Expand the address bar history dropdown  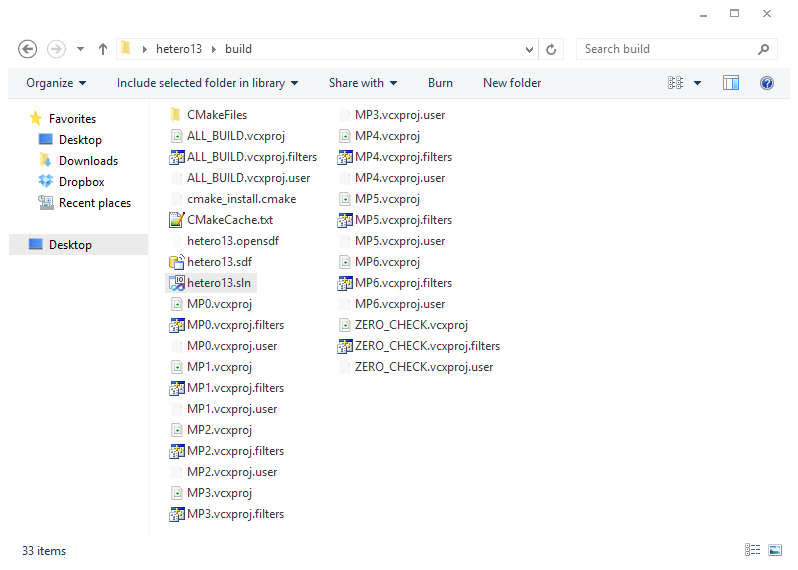529,49
